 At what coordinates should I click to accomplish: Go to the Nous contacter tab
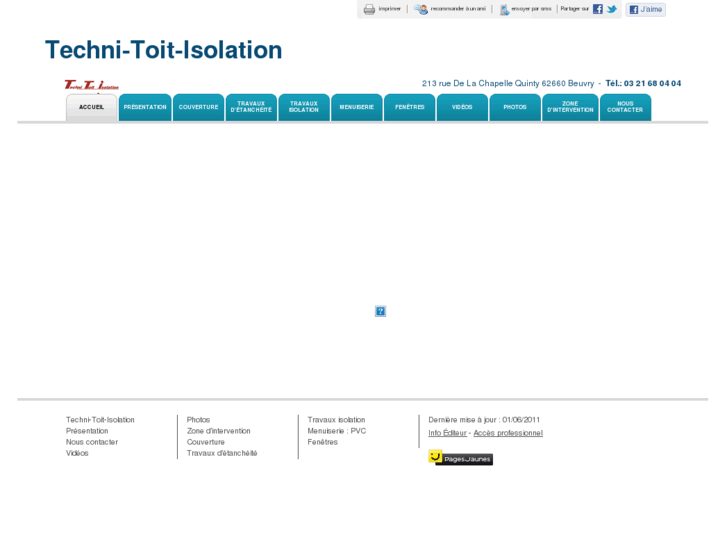point(625,108)
